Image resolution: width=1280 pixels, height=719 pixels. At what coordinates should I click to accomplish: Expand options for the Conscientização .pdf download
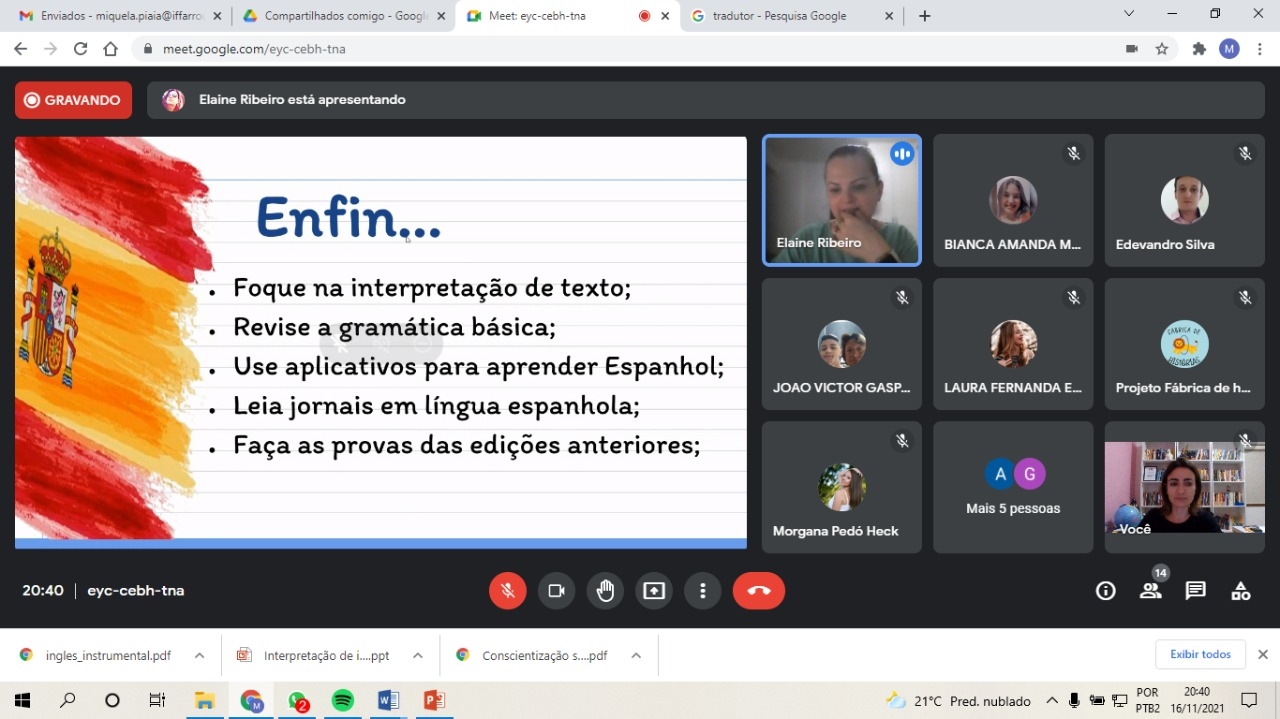coord(636,656)
